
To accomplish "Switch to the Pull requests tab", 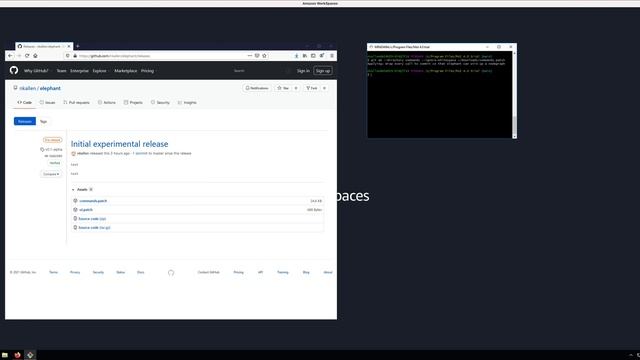I will (x=76, y=102).
